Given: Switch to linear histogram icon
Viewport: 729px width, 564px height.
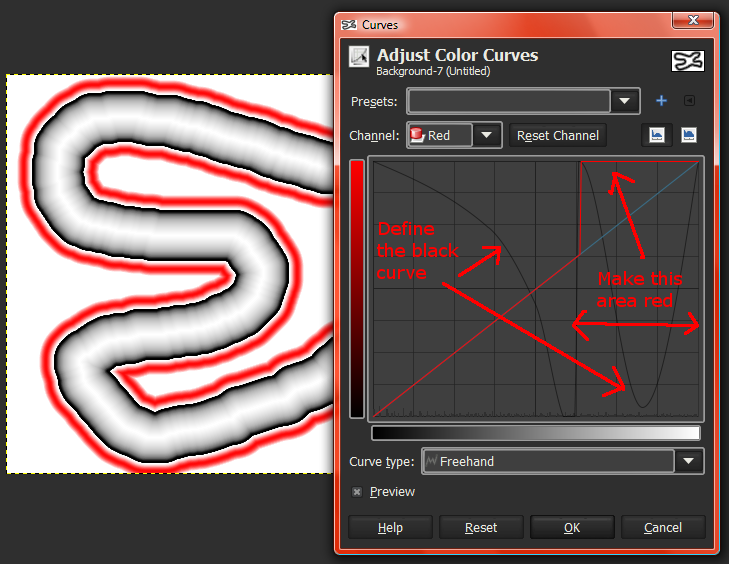Looking at the screenshot, I should click(x=656, y=135).
